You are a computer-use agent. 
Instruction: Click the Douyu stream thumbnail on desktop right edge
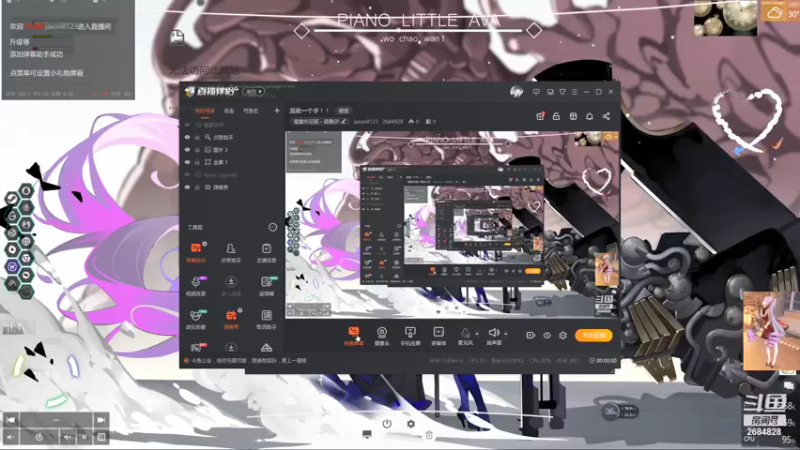(x=770, y=331)
